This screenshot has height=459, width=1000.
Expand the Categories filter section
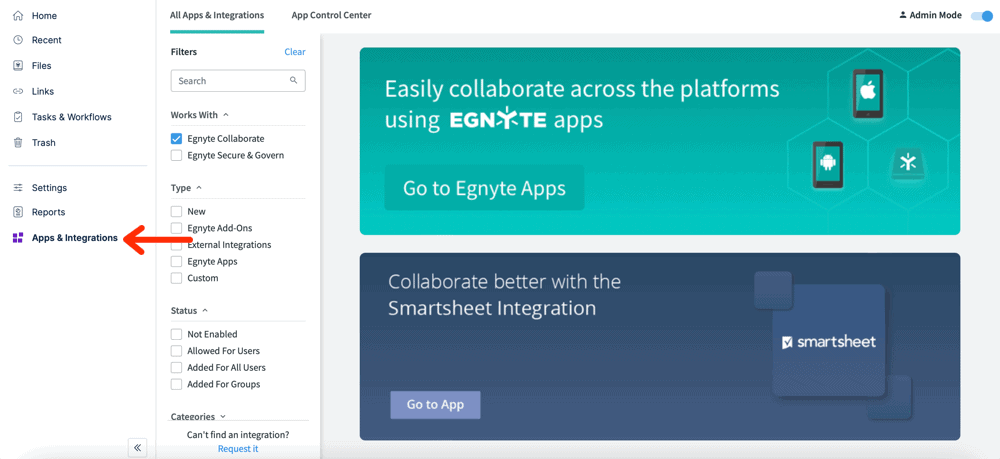coord(223,417)
